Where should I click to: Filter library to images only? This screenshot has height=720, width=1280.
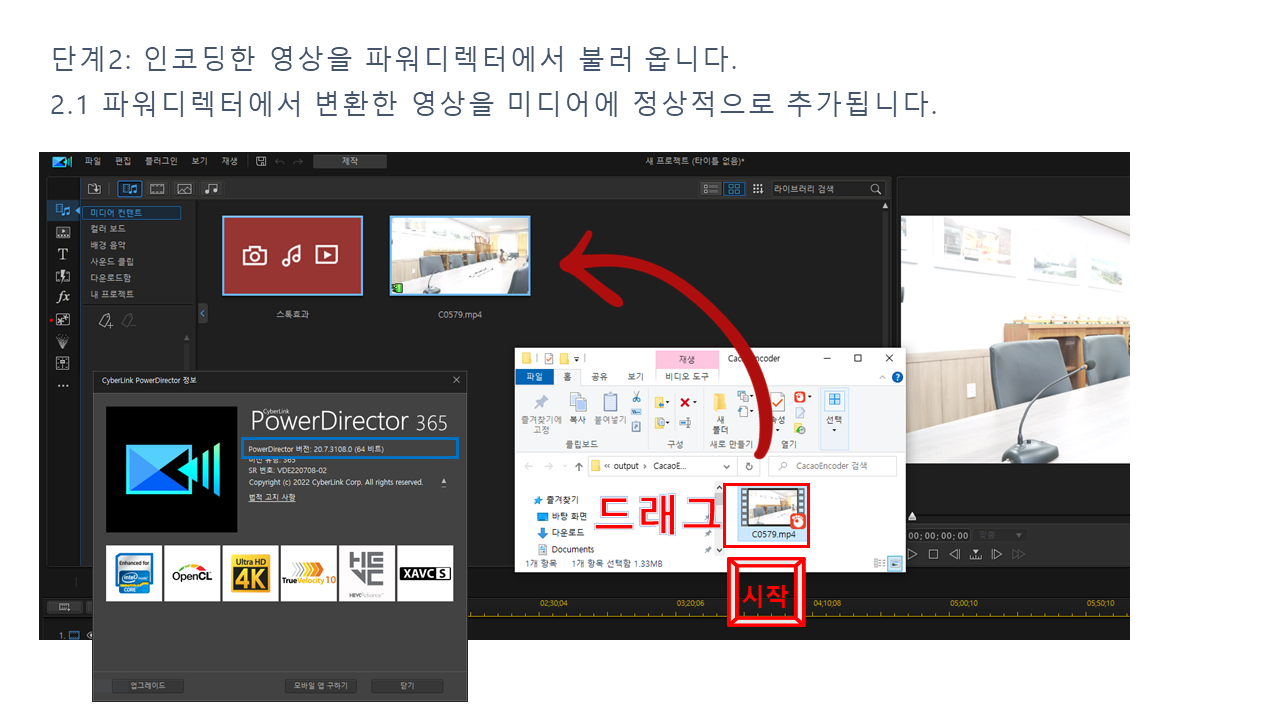[x=184, y=188]
